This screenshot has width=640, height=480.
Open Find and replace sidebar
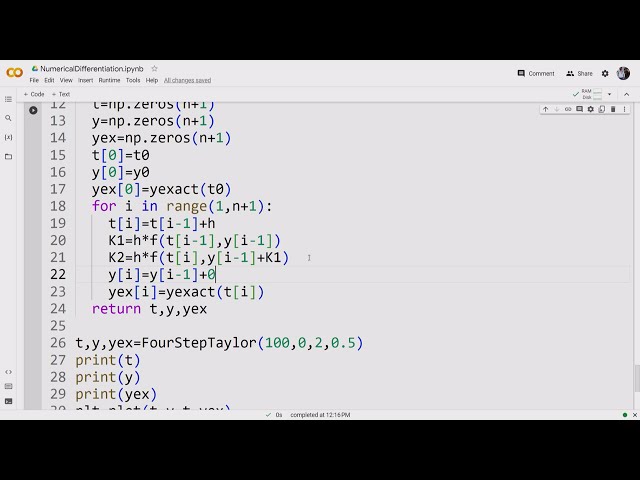tap(8, 118)
